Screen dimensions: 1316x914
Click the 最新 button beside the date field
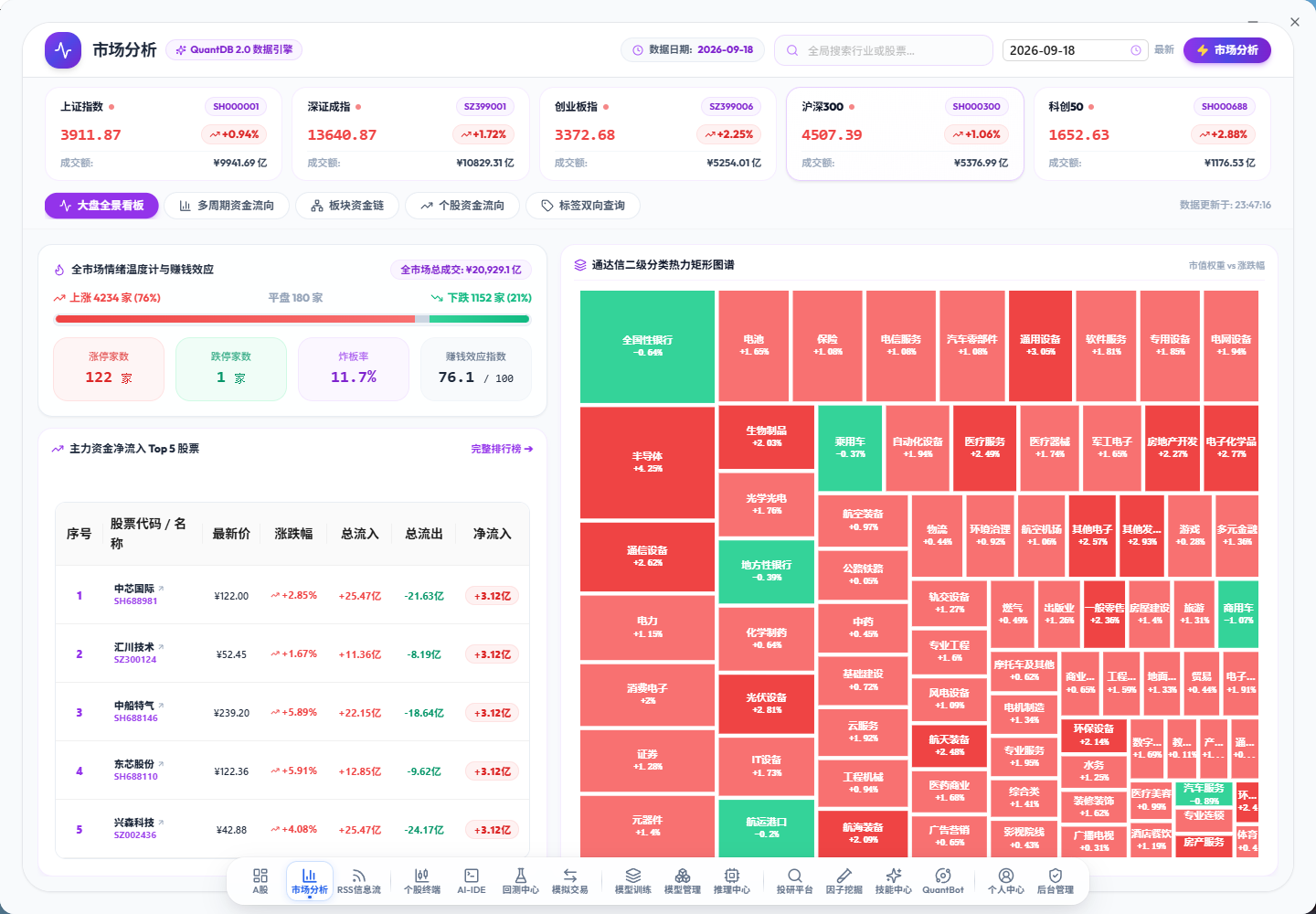[1164, 50]
